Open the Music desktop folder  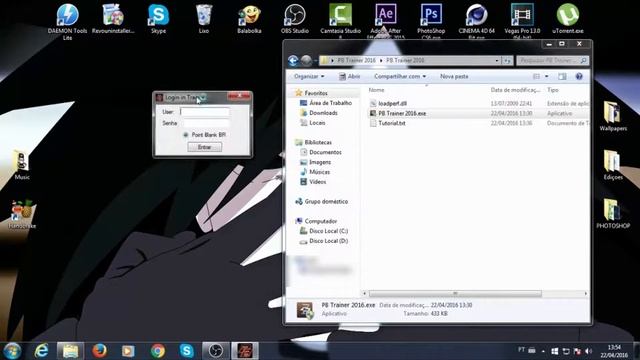point(22,165)
